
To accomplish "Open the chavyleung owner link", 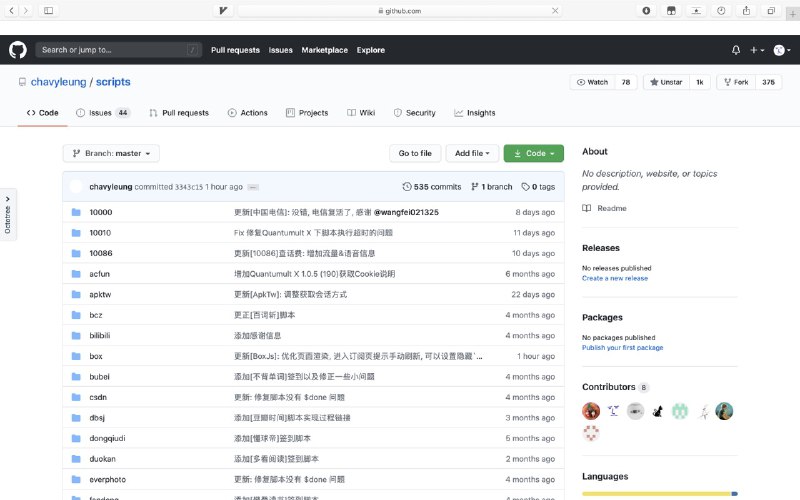I will [x=59, y=82].
